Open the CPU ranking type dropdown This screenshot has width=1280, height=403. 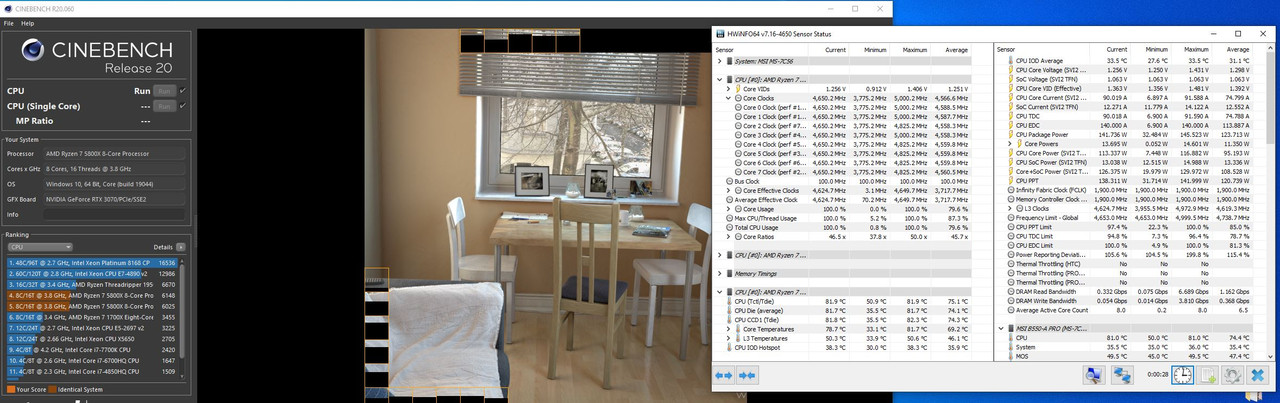tap(39, 246)
